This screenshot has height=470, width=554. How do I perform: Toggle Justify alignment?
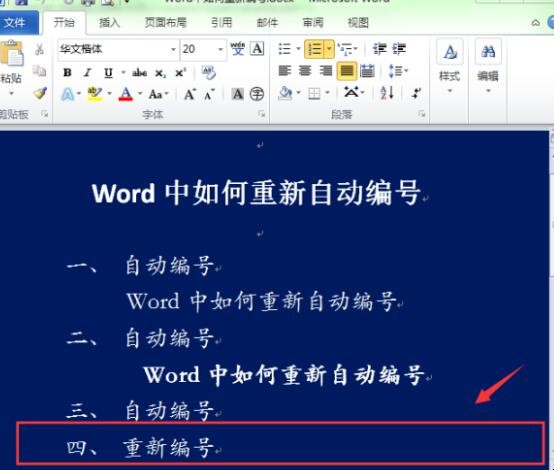coord(347,71)
